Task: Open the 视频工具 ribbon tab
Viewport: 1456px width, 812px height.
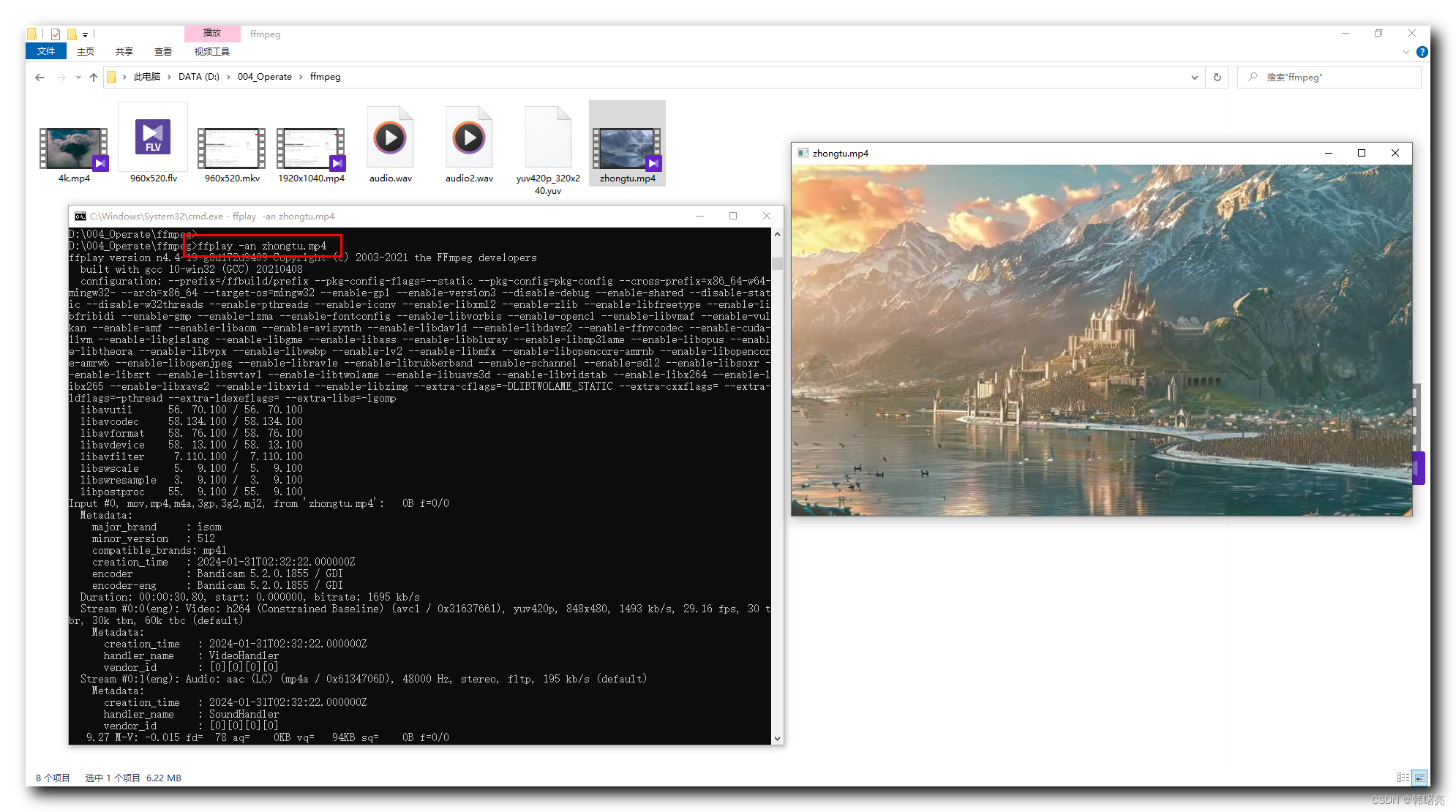Action: tap(211, 51)
